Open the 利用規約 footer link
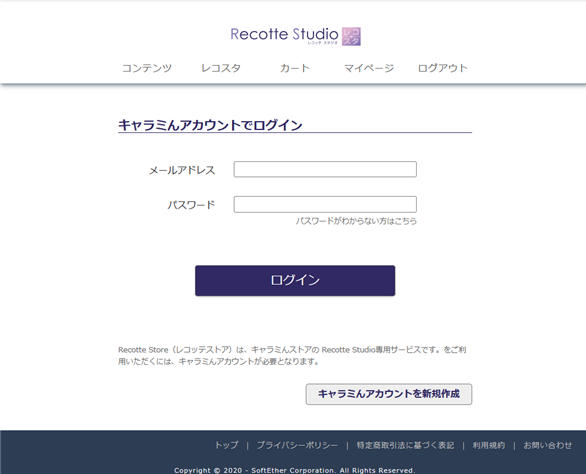The height and width of the screenshot is (474, 586). point(488,445)
